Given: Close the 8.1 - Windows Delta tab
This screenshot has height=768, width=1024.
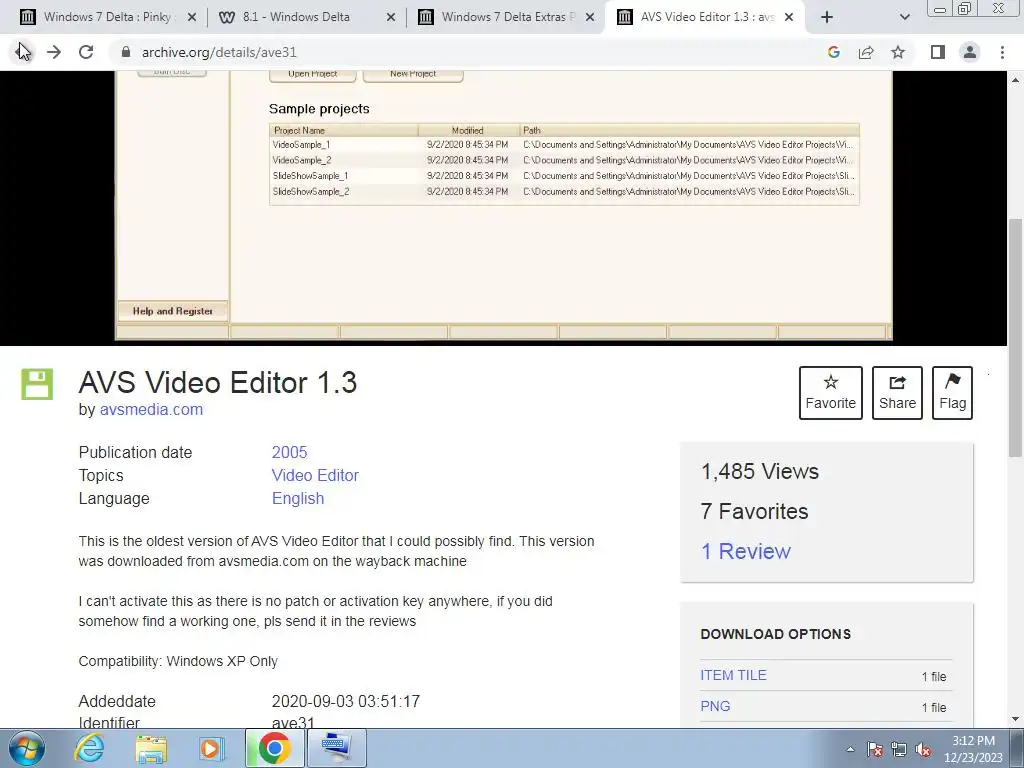Looking at the screenshot, I should click(x=391, y=17).
